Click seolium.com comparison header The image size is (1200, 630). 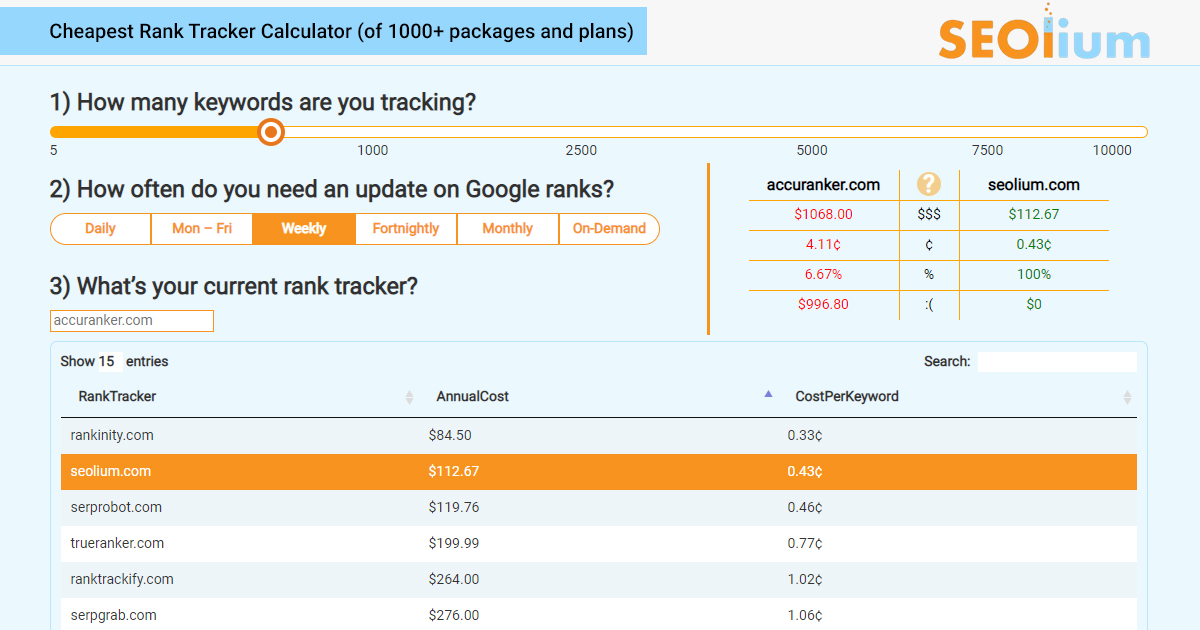[1034, 185]
